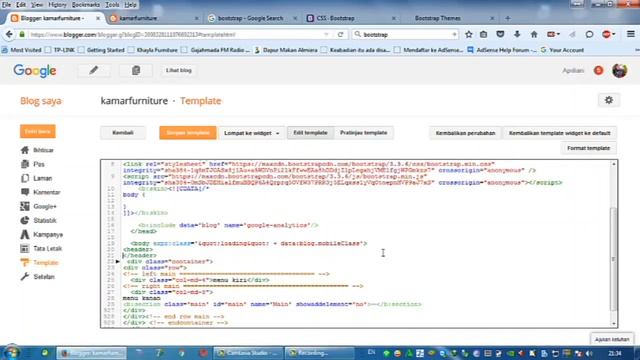Switch to the kamarfurniture browser tab
This screenshot has width=640, height=360.
[154, 18]
